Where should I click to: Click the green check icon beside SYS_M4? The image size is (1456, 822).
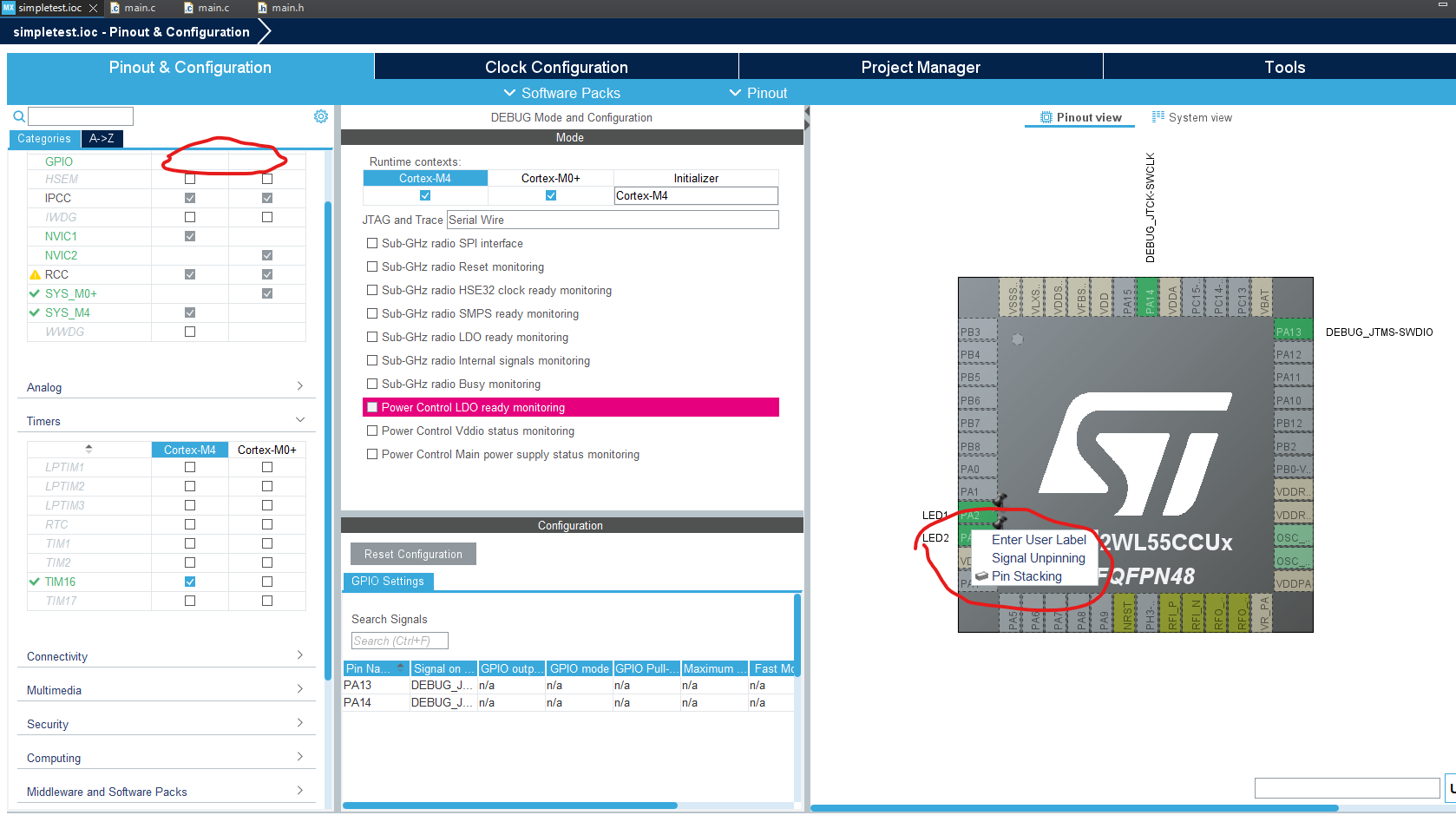(x=34, y=312)
